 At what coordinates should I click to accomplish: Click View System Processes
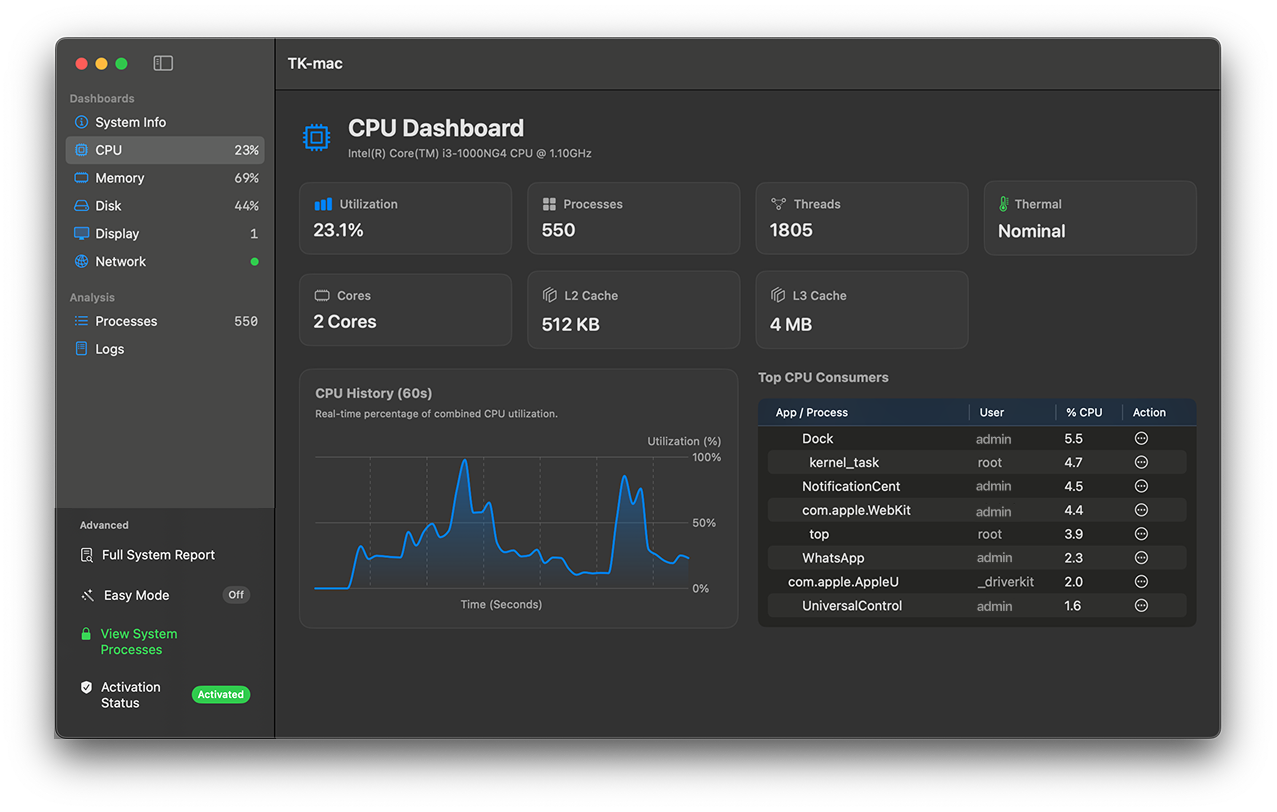[x=138, y=641]
